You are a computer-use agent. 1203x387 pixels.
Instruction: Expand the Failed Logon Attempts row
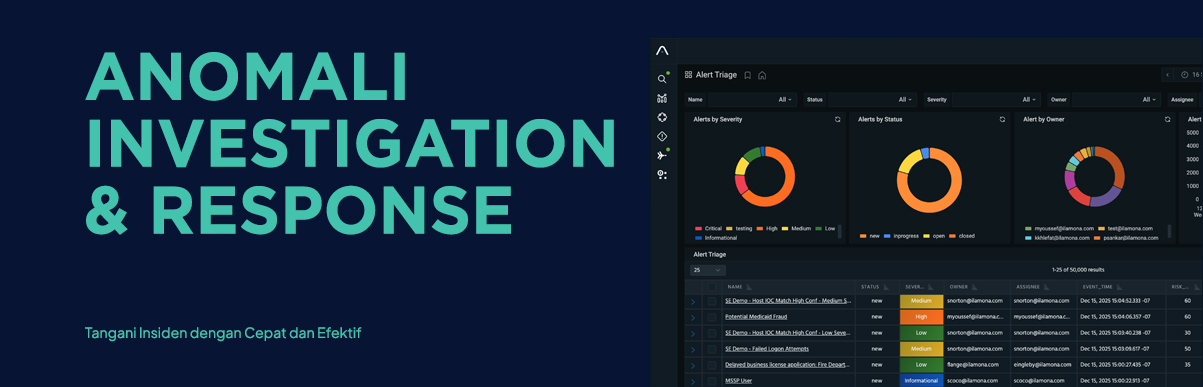693,349
